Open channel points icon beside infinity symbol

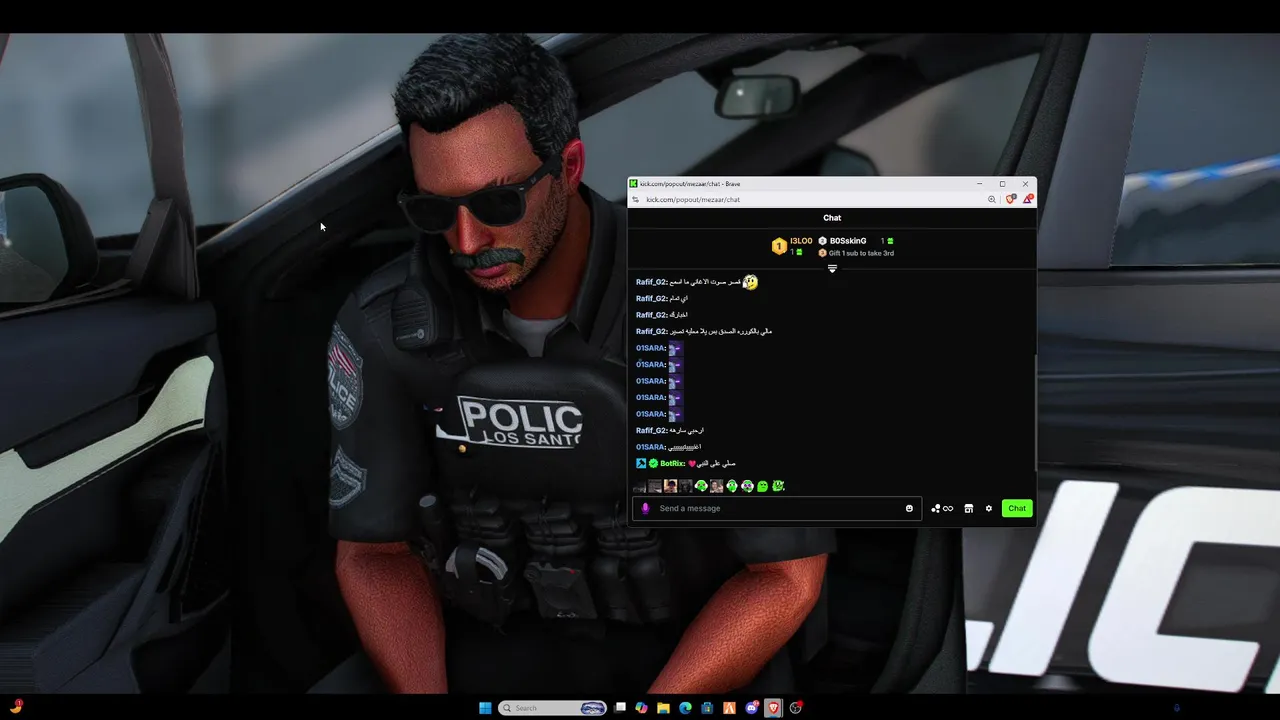(x=936, y=508)
